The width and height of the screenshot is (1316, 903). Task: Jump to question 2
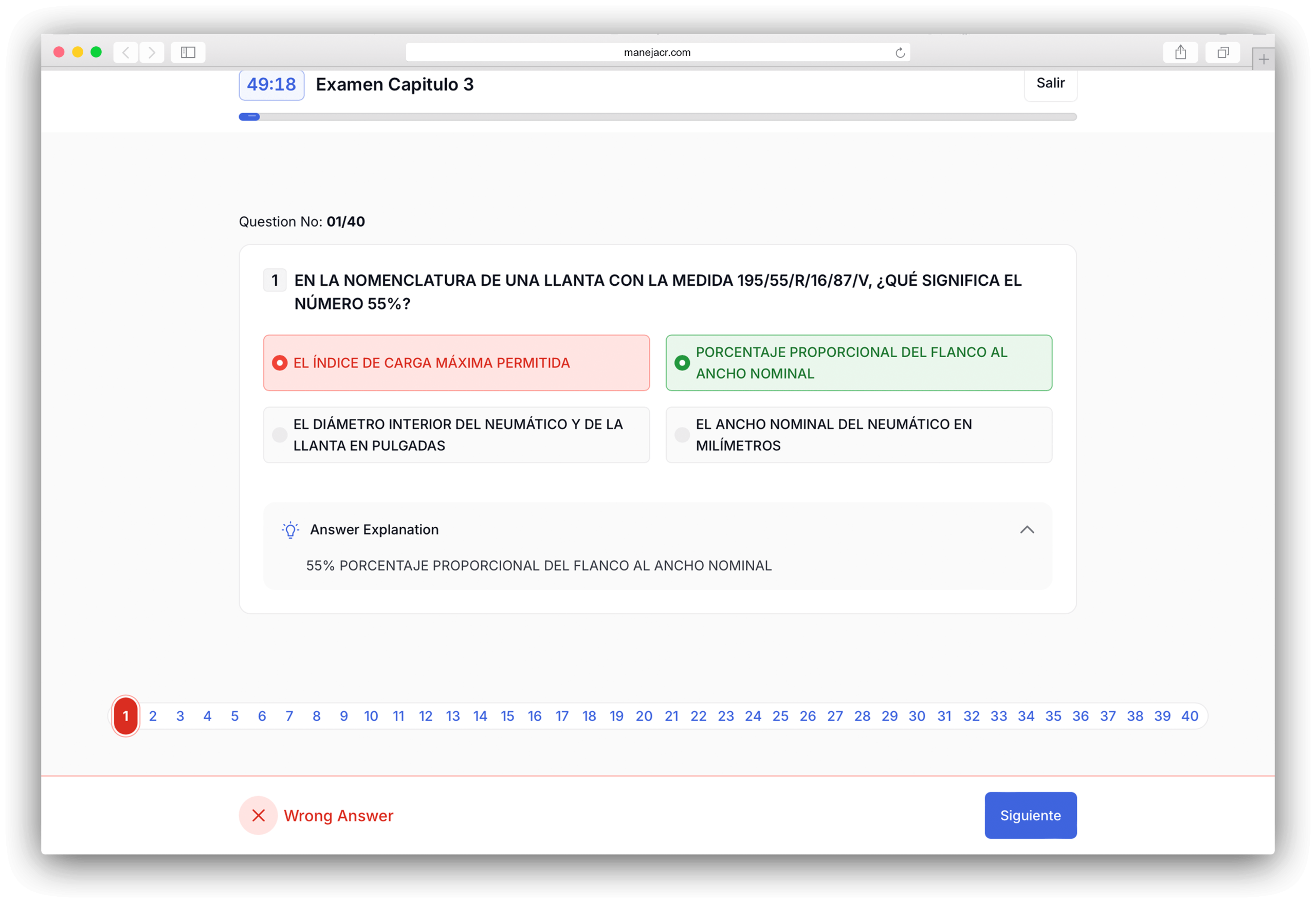point(153,716)
